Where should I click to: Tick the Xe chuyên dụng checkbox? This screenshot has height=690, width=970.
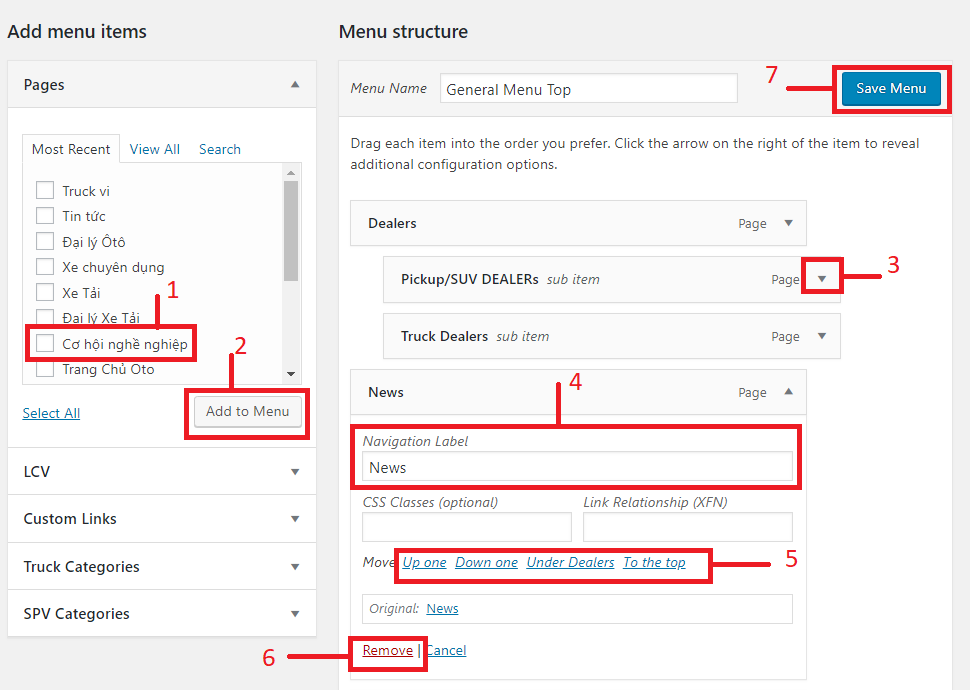(x=45, y=266)
